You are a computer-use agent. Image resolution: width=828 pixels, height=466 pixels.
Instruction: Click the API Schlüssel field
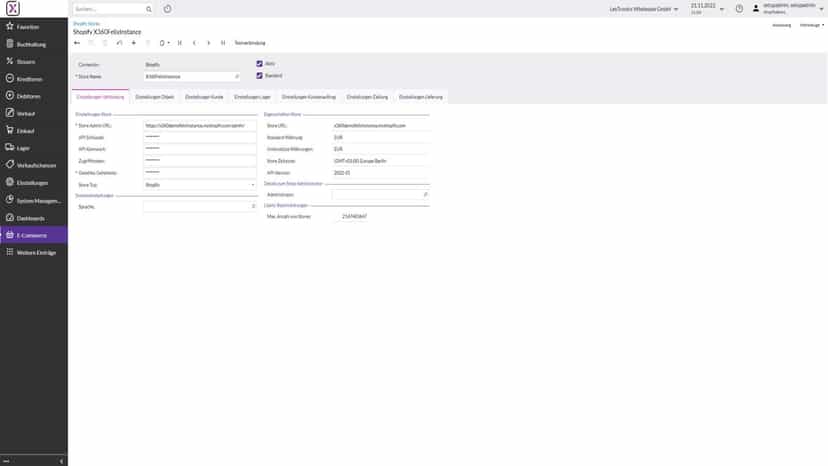[200, 137]
